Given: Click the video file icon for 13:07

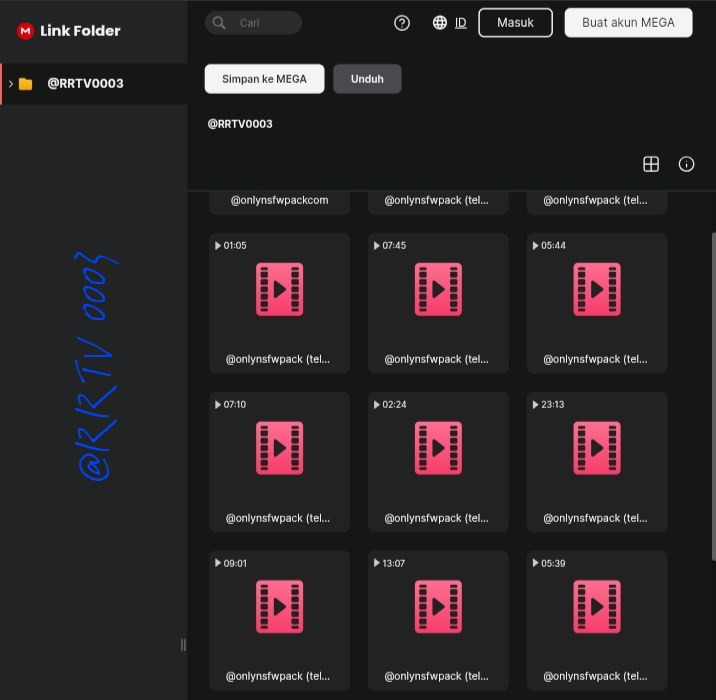Looking at the screenshot, I should 438,606.
